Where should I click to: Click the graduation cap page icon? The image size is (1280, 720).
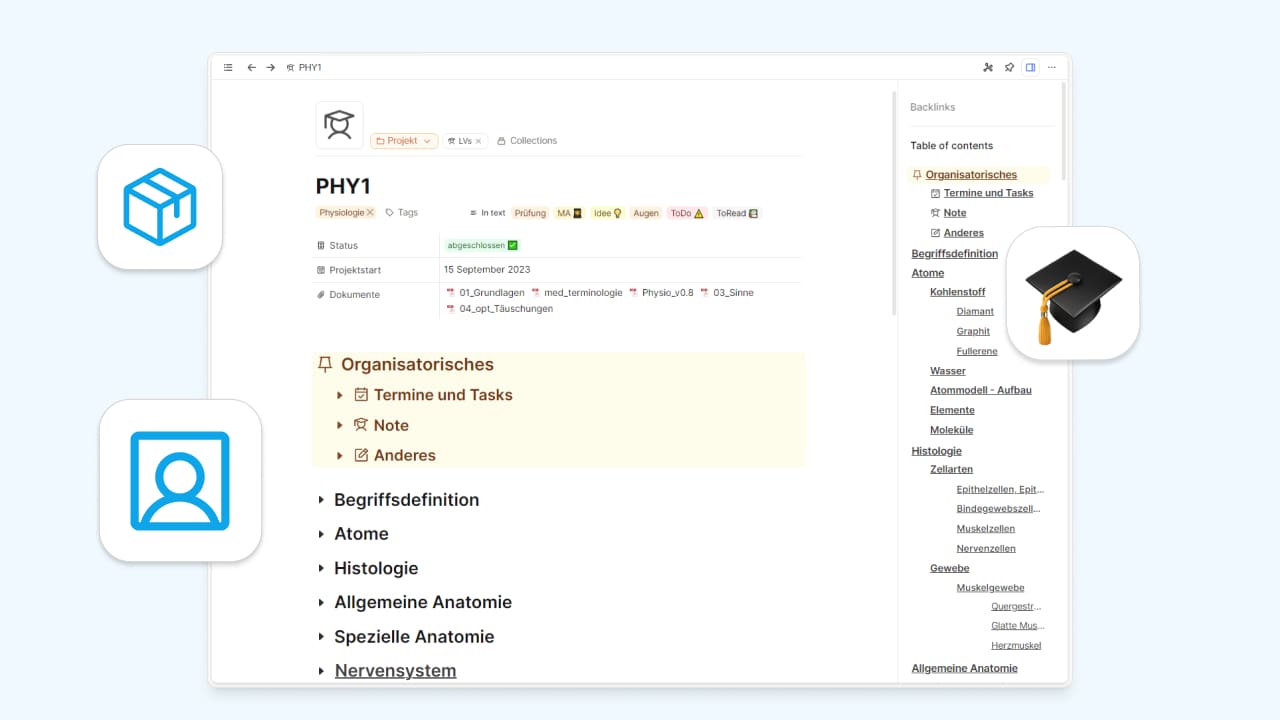click(339, 125)
